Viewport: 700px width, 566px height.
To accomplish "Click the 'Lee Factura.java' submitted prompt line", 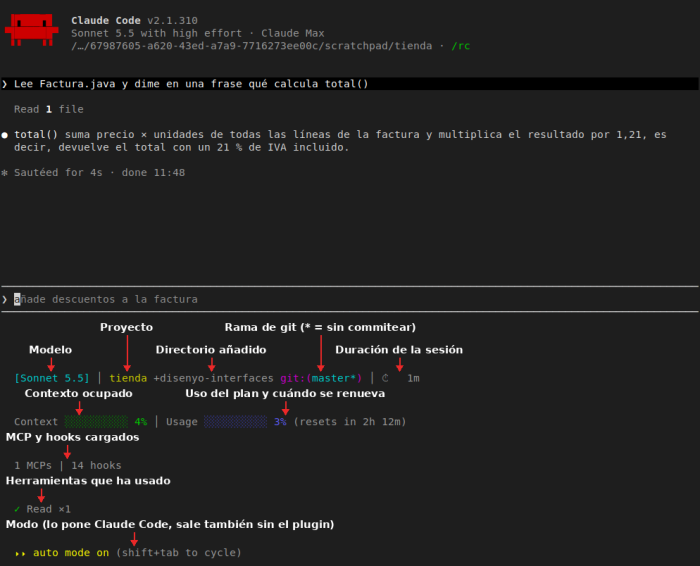I will tap(350, 84).
